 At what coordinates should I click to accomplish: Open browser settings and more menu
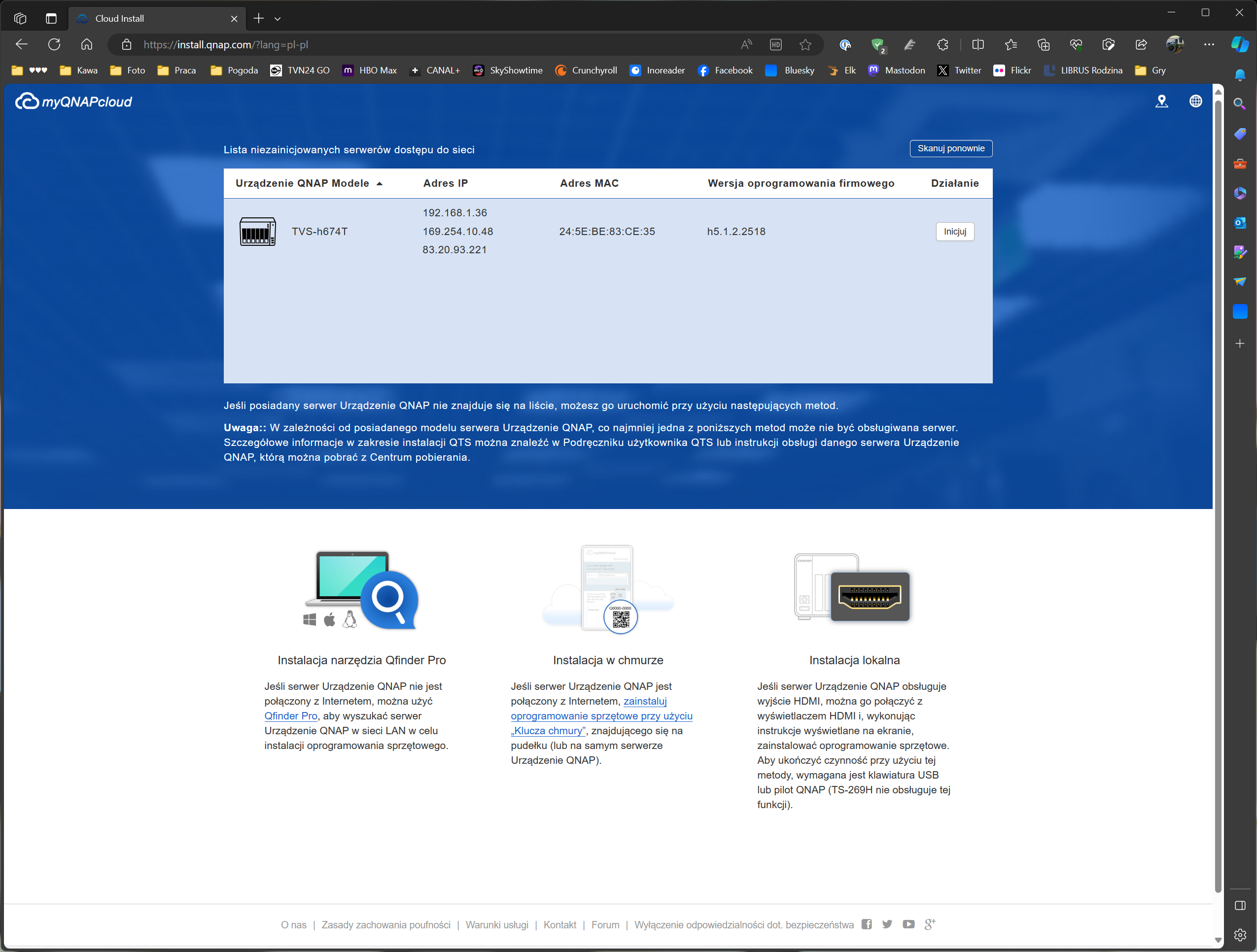[1209, 44]
